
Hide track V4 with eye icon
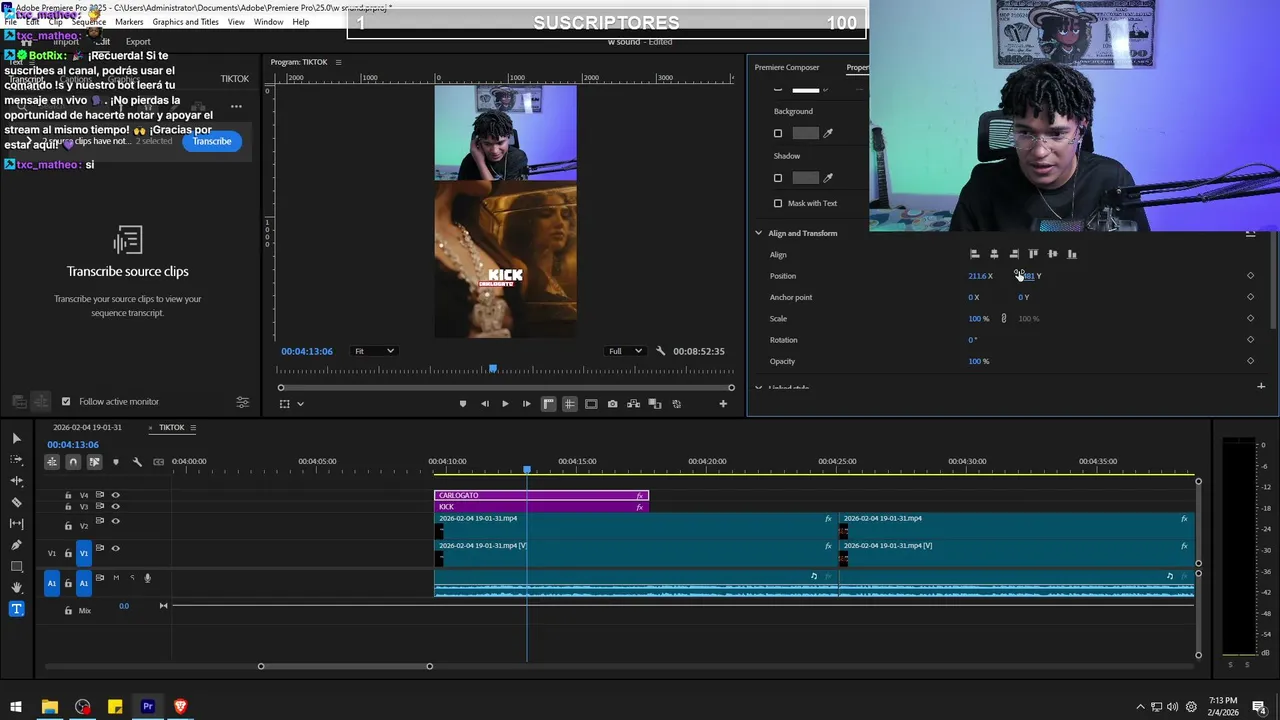(x=115, y=495)
